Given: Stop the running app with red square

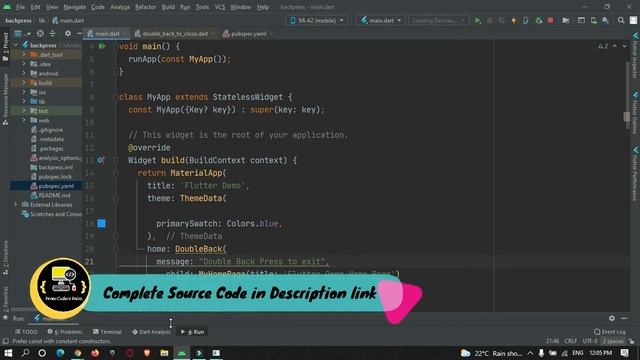Looking at the screenshot, I should 550,20.
